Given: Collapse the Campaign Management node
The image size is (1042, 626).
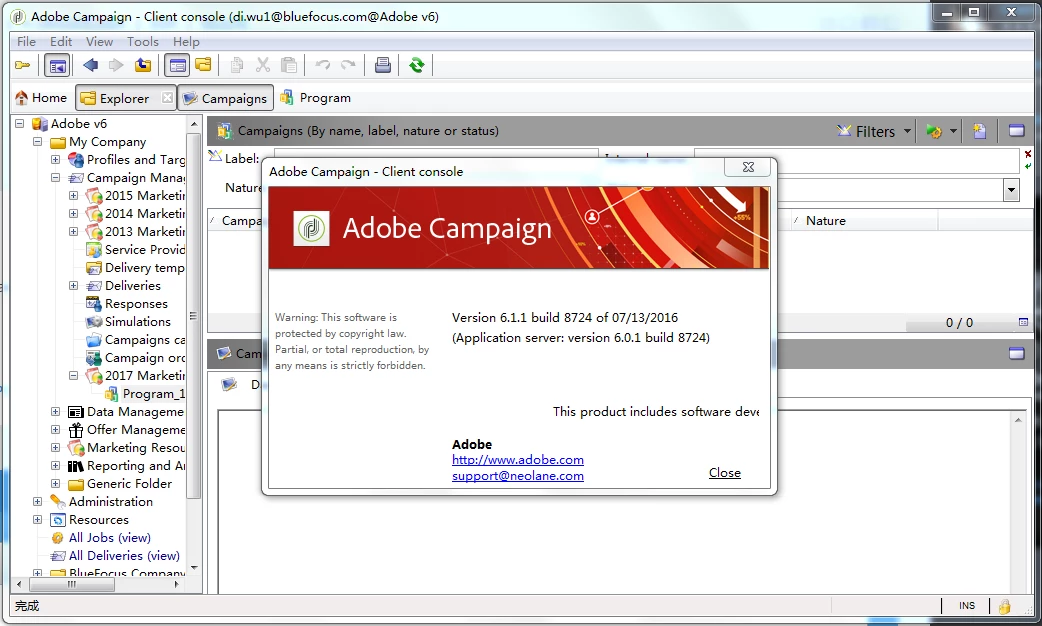Looking at the screenshot, I should (55, 177).
